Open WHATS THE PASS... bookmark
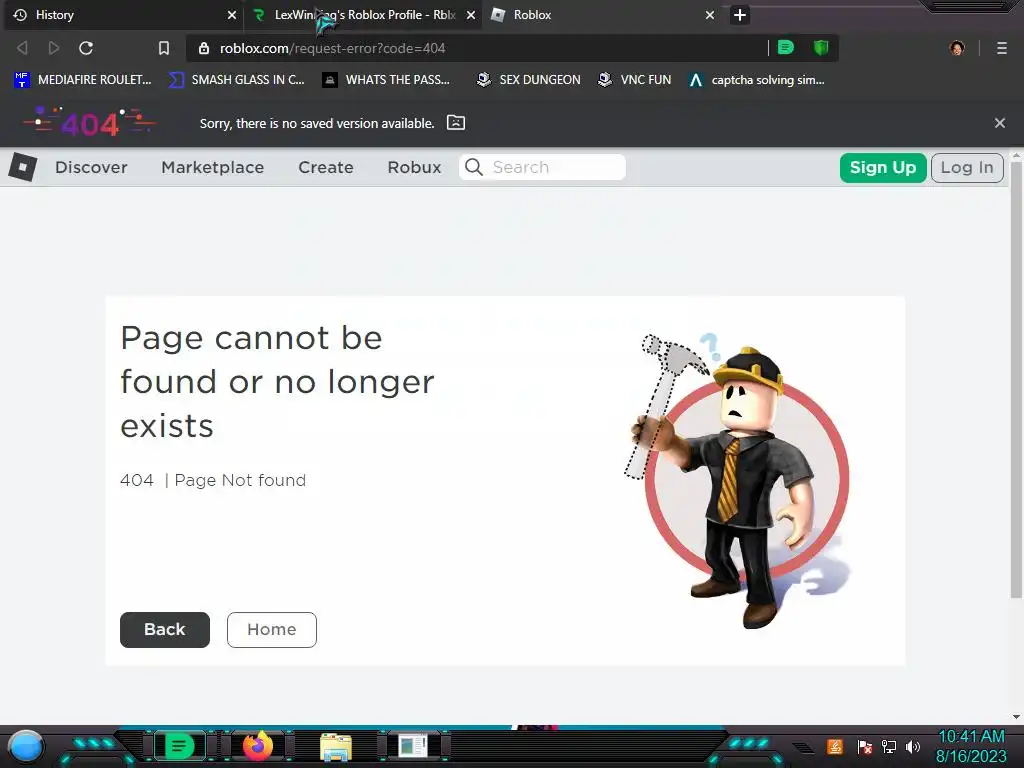Viewport: 1024px width, 768px height. pyautogui.click(x=386, y=80)
